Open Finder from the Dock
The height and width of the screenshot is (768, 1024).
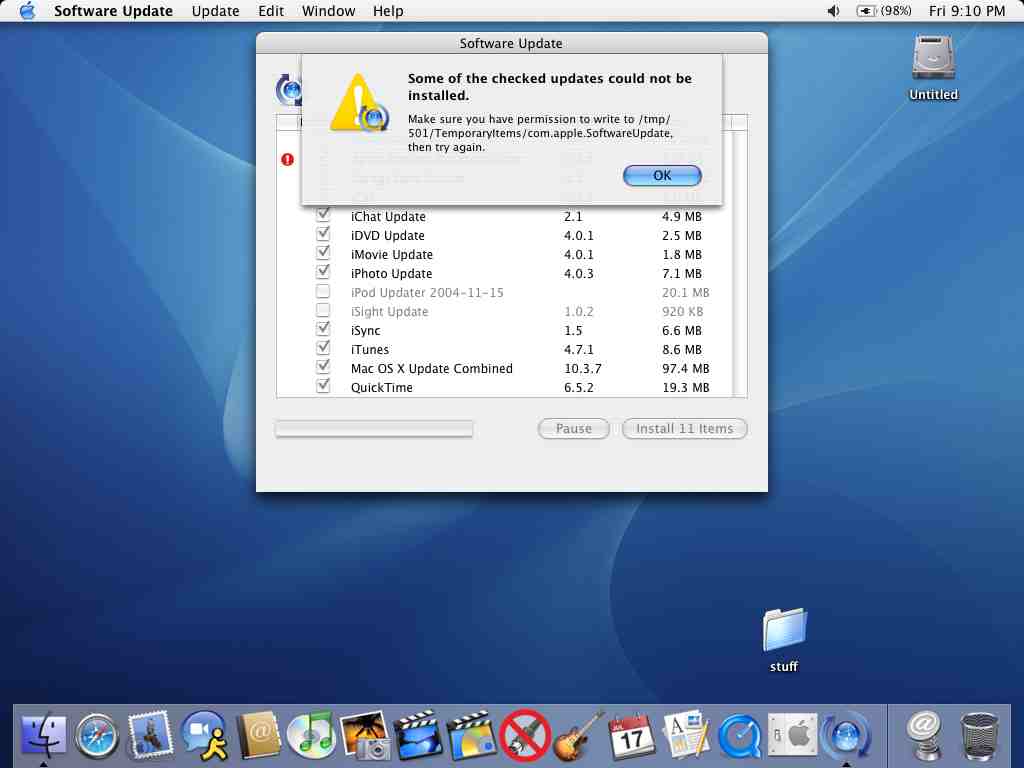[x=44, y=737]
